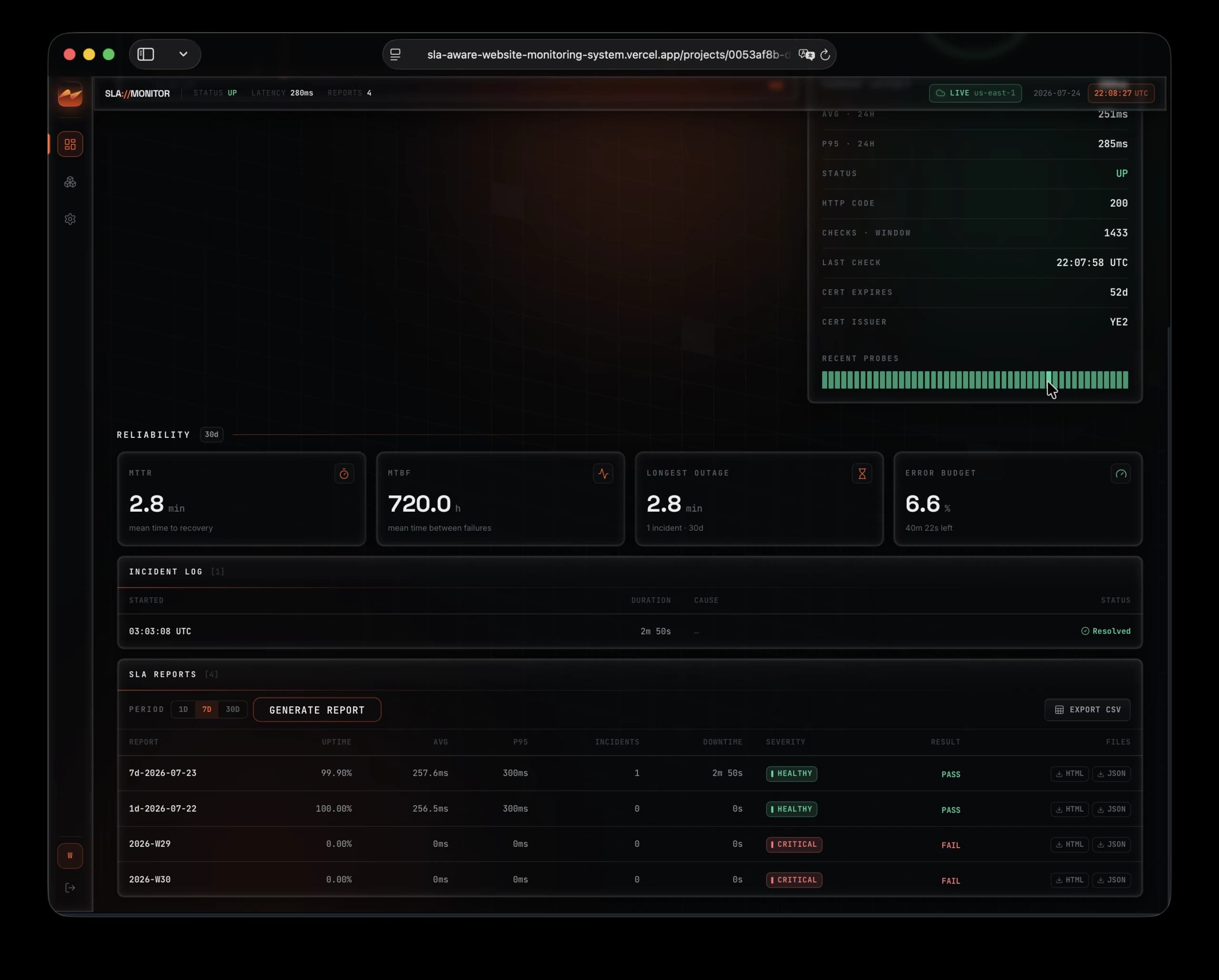The height and width of the screenshot is (980, 1219).
Task: Click the Generate Report button
Action: click(317, 710)
